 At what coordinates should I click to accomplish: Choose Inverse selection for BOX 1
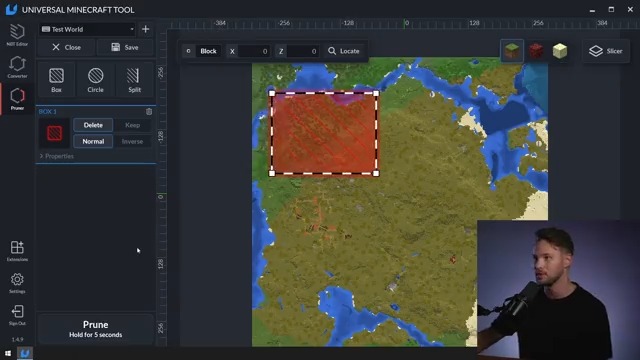[x=132, y=141]
